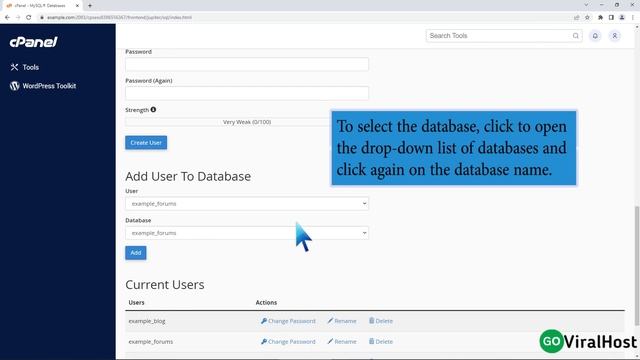The width and height of the screenshot is (640, 360).
Task: Click the browser back arrow
Action: pos(7,18)
